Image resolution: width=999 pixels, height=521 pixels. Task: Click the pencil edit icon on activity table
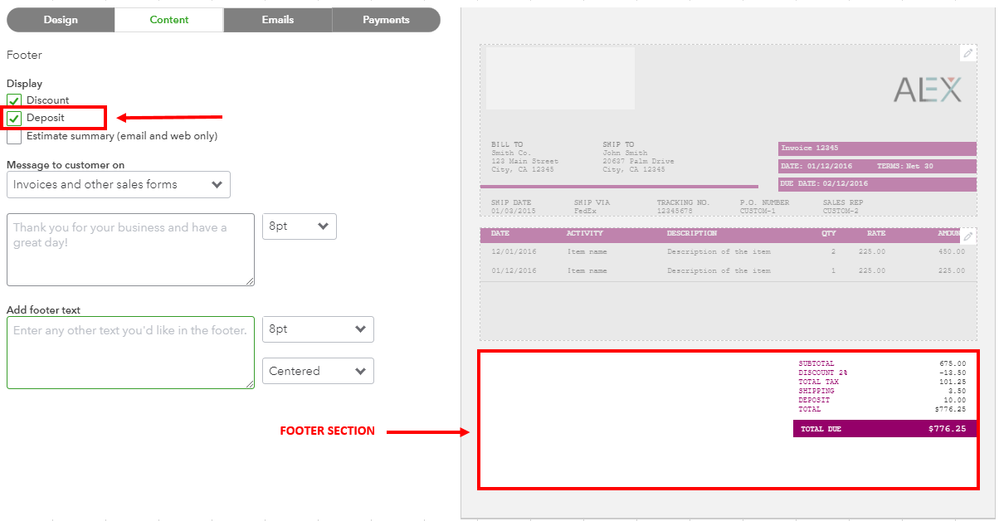[x=968, y=236]
